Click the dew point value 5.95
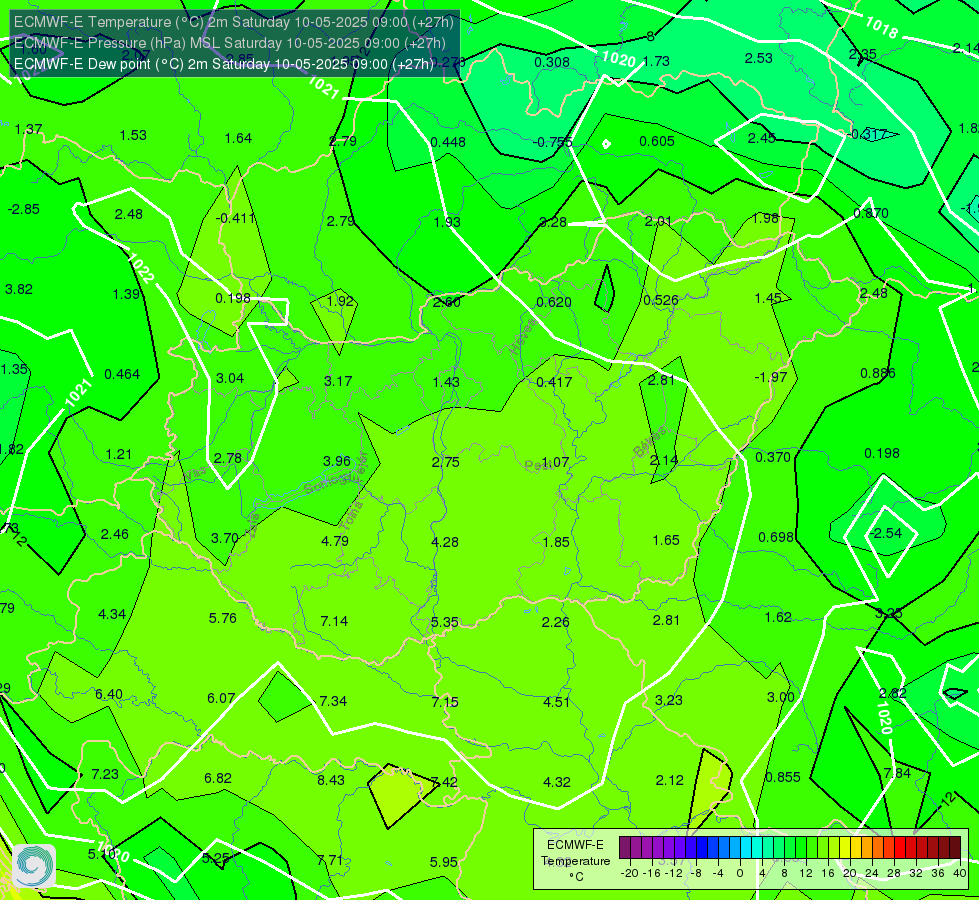This screenshot has width=979, height=900. click(444, 863)
